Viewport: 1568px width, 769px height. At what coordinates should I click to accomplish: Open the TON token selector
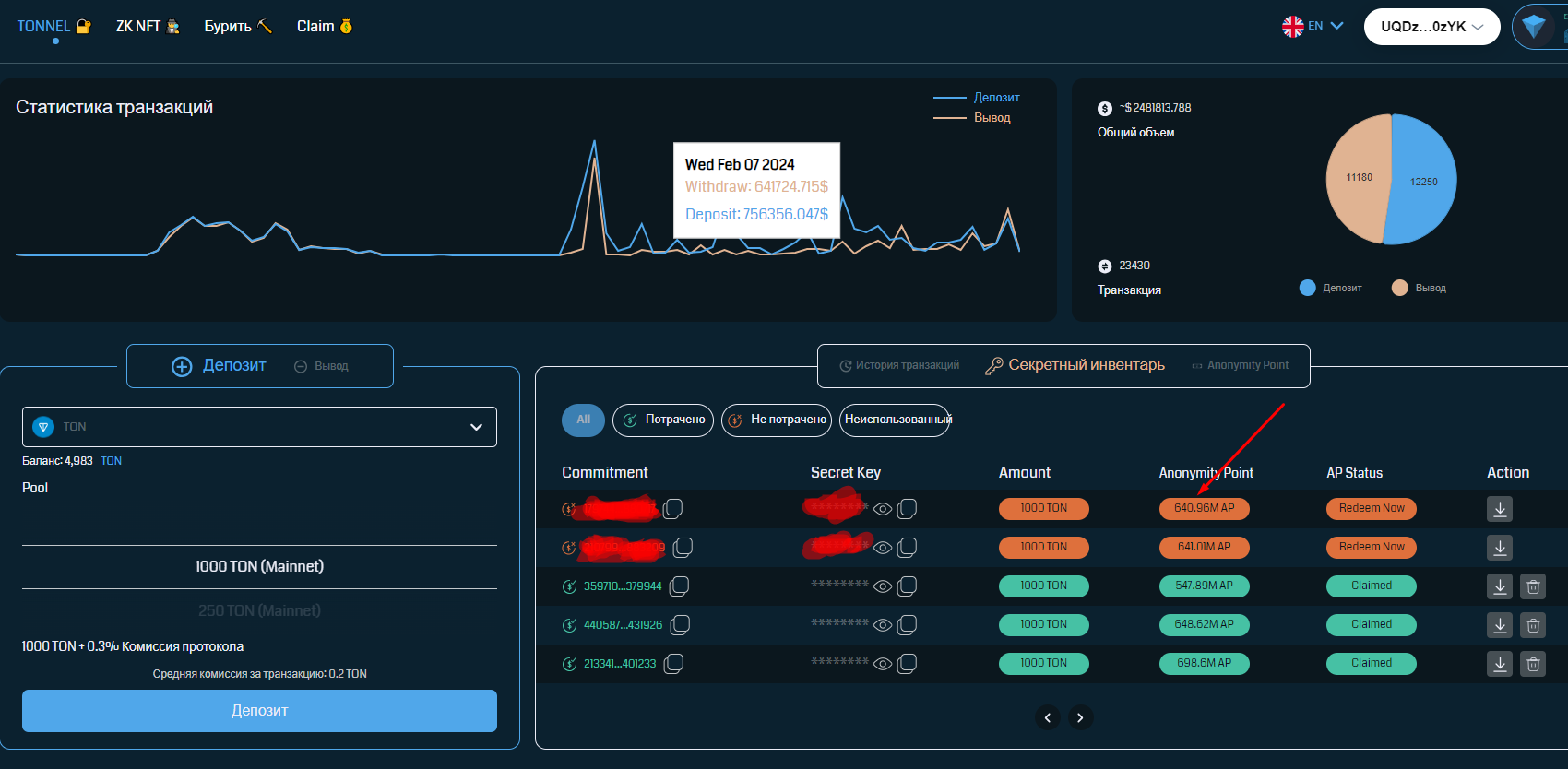[x=259, y=427]
